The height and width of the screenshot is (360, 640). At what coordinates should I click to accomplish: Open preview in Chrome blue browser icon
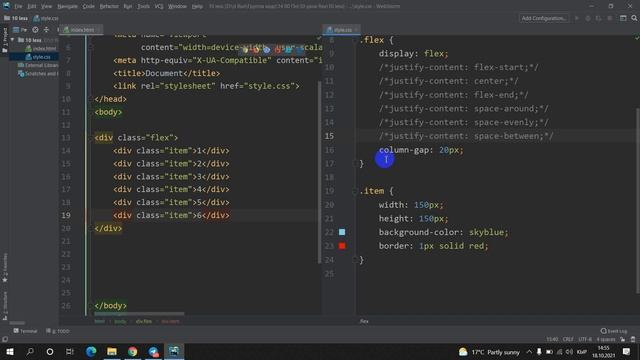[267, 50]
